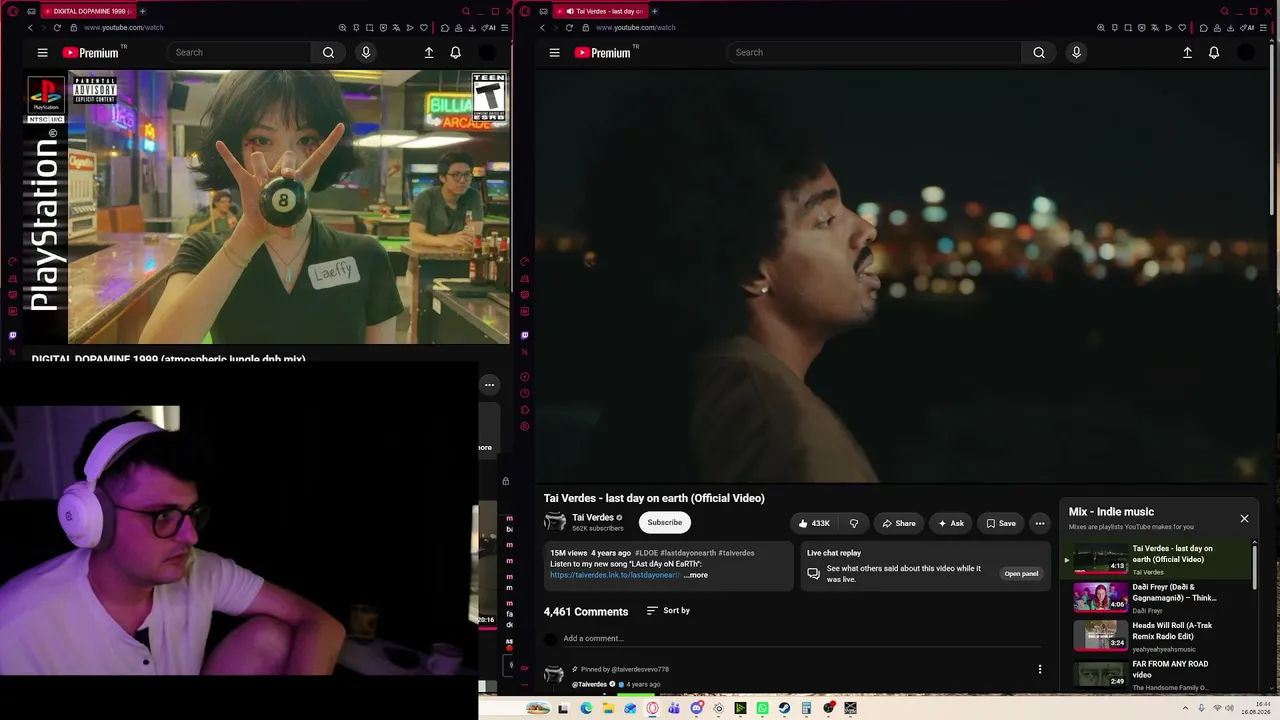This screenshot has width=1280, height=720.
Task: Open notifications bell in right window
Action: (1214, 52)
